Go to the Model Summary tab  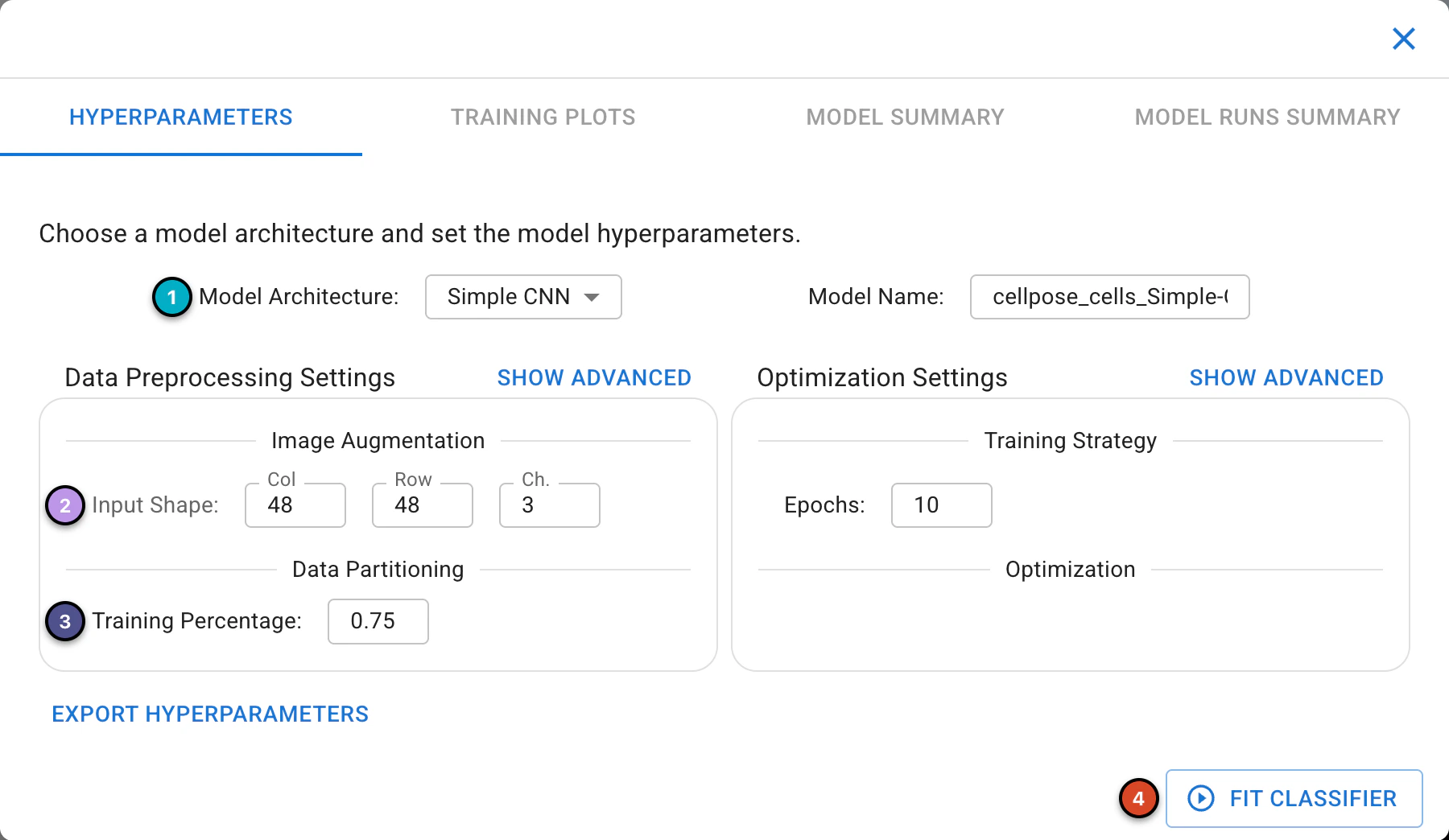coord(906,117)
